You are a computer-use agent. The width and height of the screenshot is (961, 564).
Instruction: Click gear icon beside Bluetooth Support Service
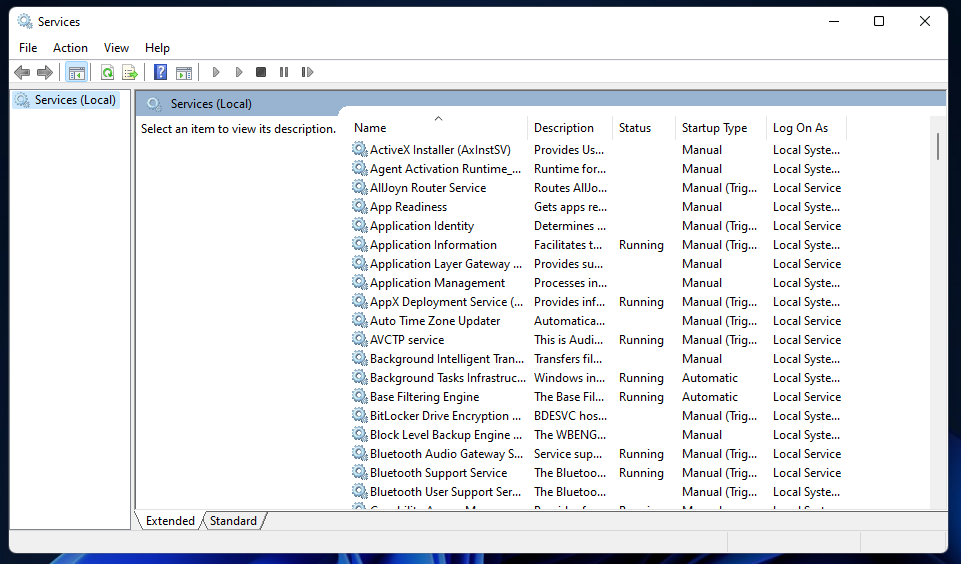click(360, 472)
